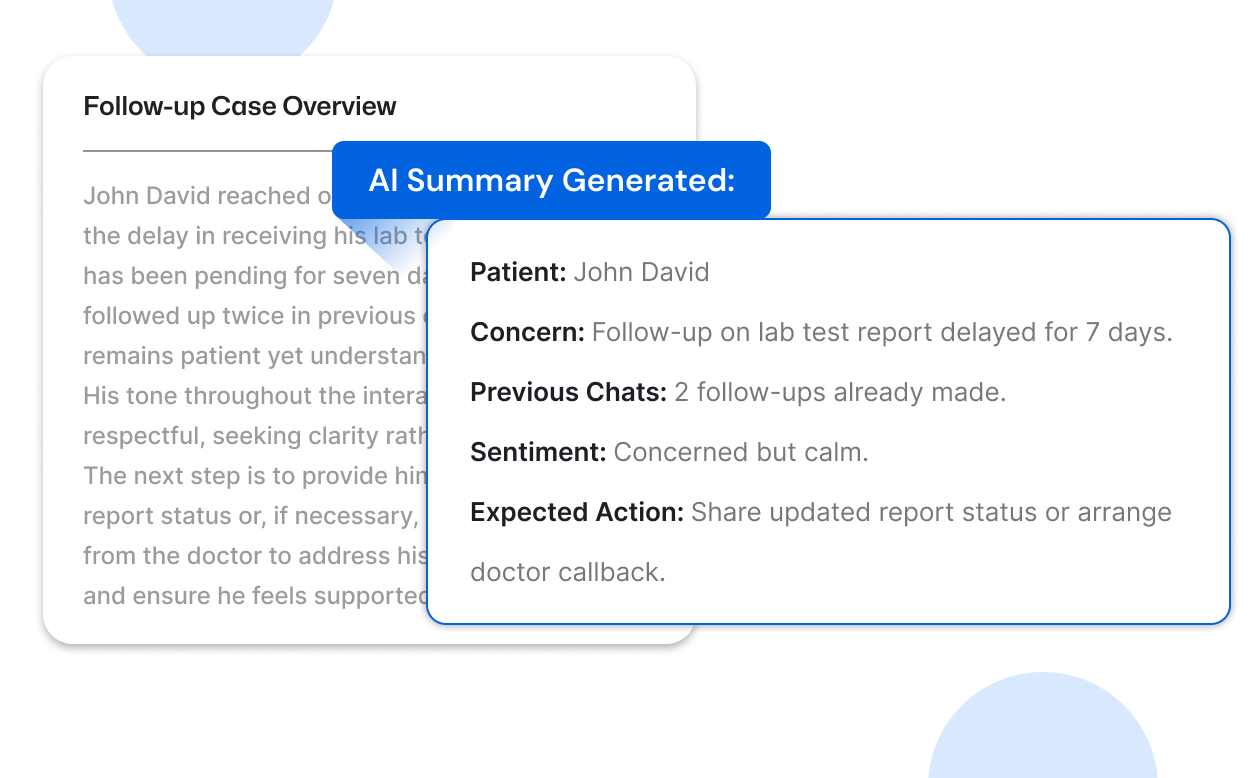Click the bold "Concern:" label
This screenshot has height=778, width=1260.
coord(527,332)
